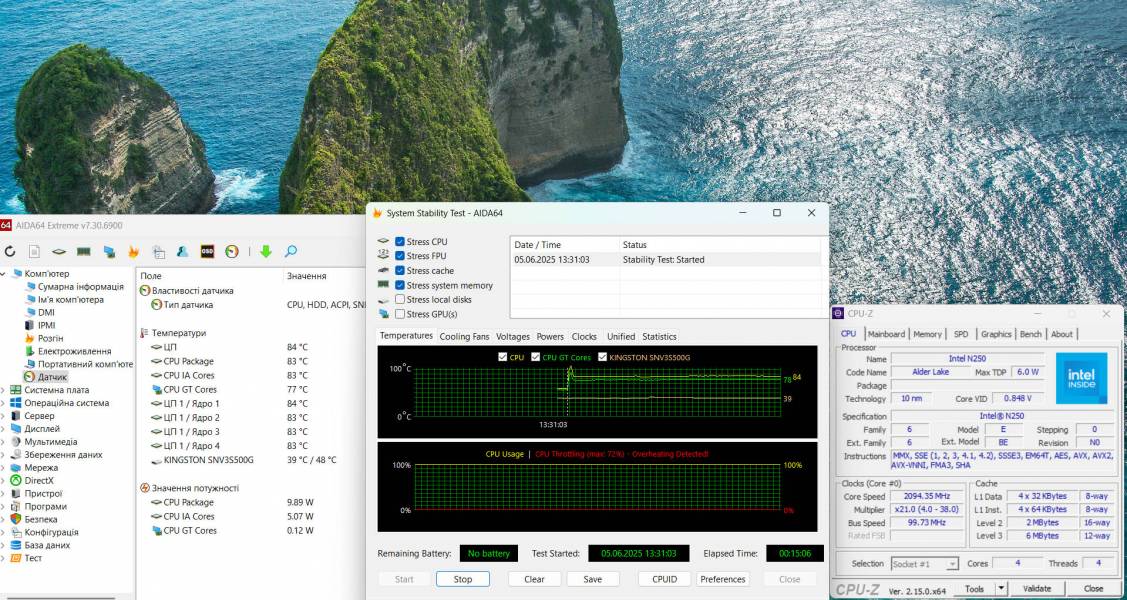The image size is (1127, 600).
Task: Click the magnifier search icon in AIDA64 toolbar
Action: click(x=290, y=251)
